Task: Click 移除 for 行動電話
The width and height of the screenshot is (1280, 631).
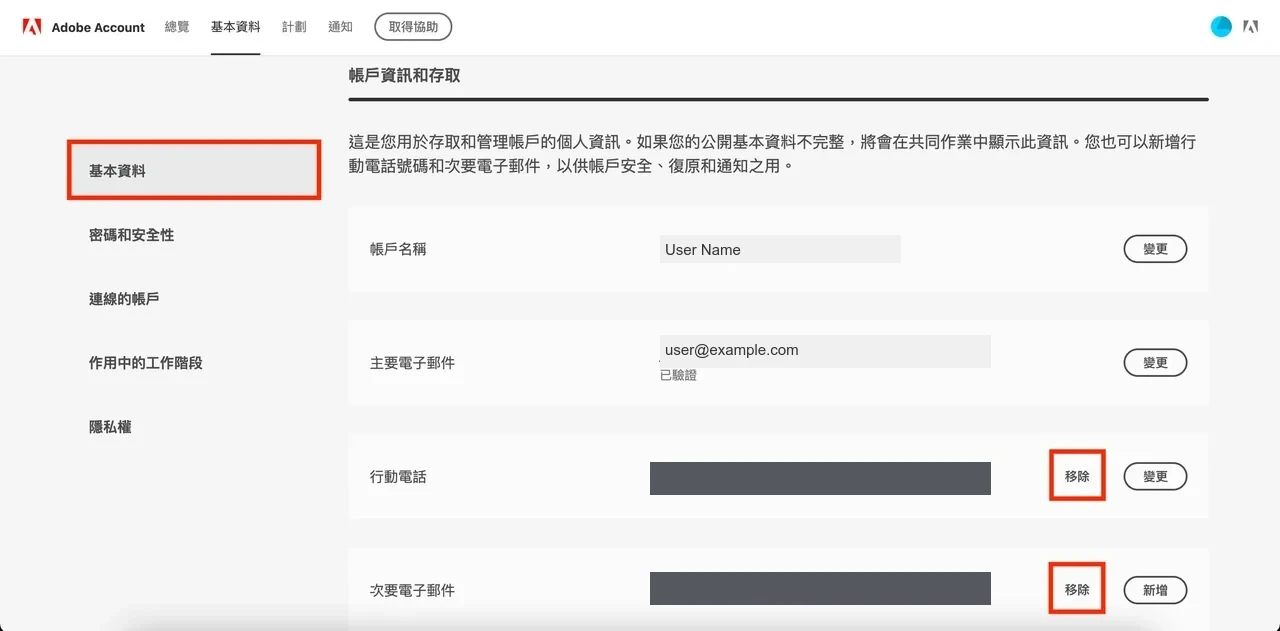Action: pos(1077,476)
